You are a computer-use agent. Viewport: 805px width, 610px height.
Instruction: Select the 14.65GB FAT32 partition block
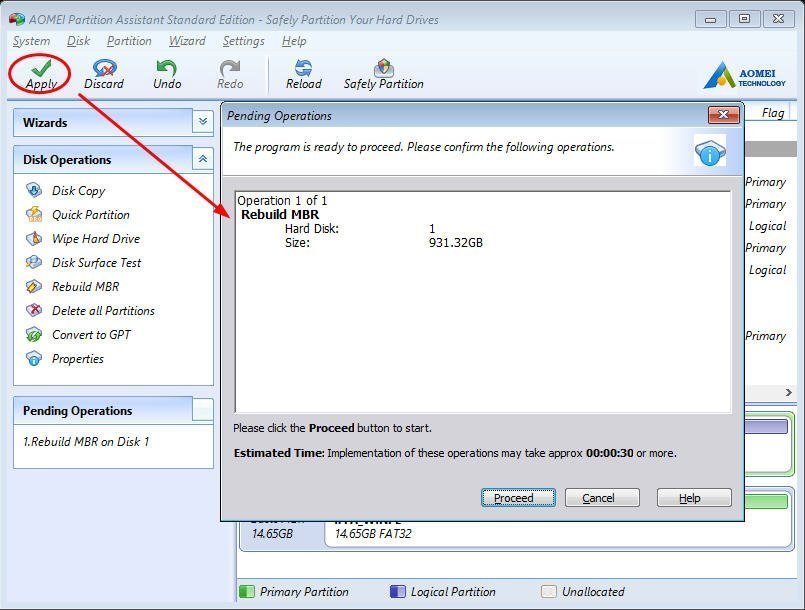point(557,533)
